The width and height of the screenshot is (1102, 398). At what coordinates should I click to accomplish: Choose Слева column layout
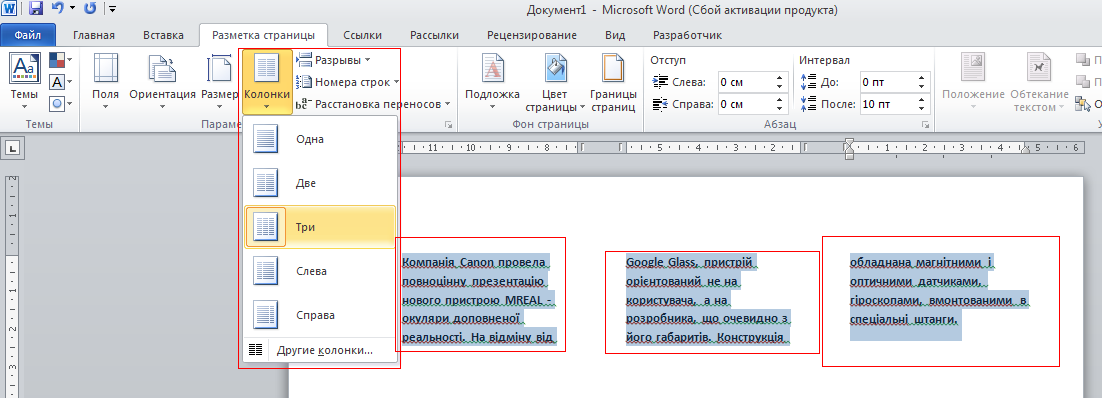(x=320, y=271)
